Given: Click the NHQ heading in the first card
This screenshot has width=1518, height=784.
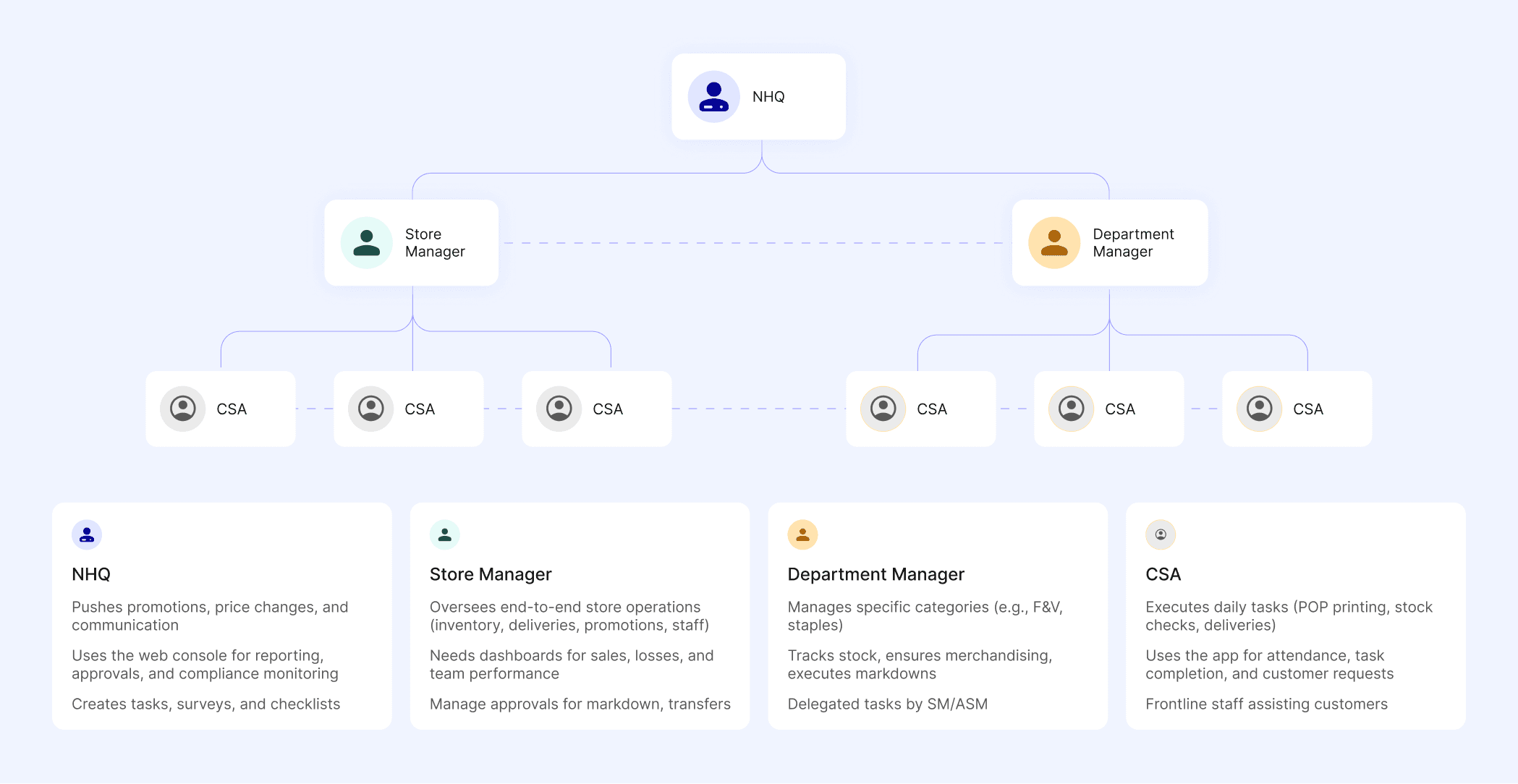Looking at the screenshot, I should coord(91,574).
